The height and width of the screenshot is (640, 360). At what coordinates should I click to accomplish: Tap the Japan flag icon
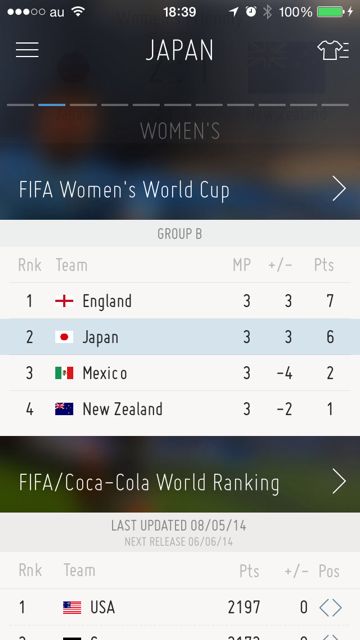tap(64, 337)
